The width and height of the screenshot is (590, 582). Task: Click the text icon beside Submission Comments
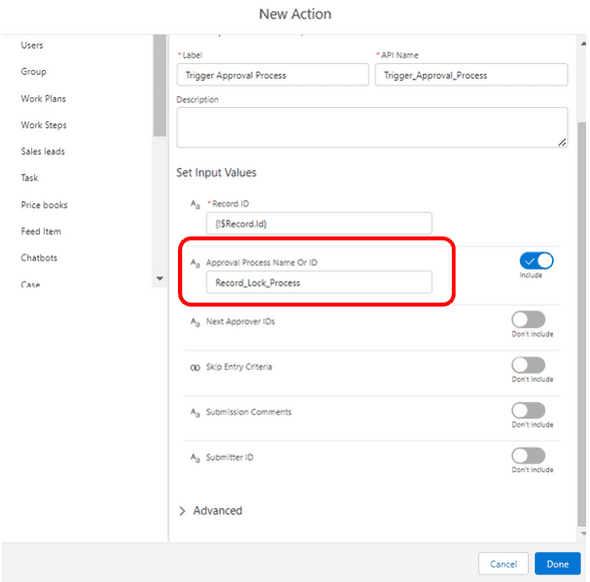point(195,413)
